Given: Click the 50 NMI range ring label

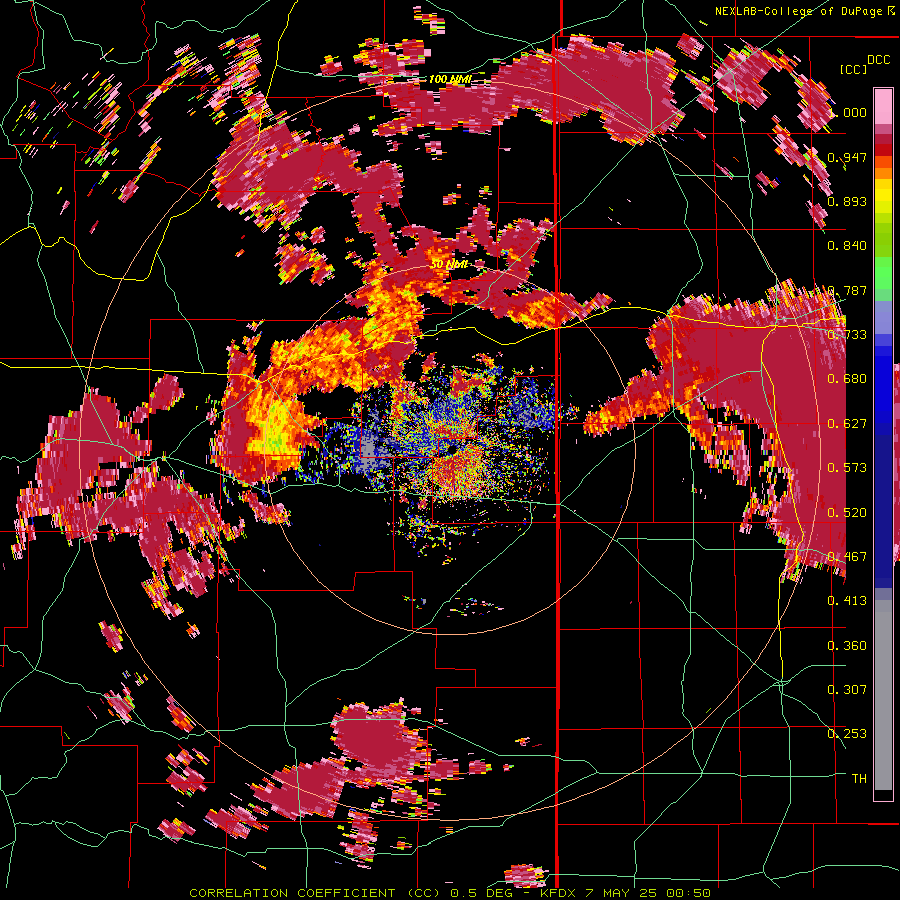Looking at the screenshot, I should (449, 264).
